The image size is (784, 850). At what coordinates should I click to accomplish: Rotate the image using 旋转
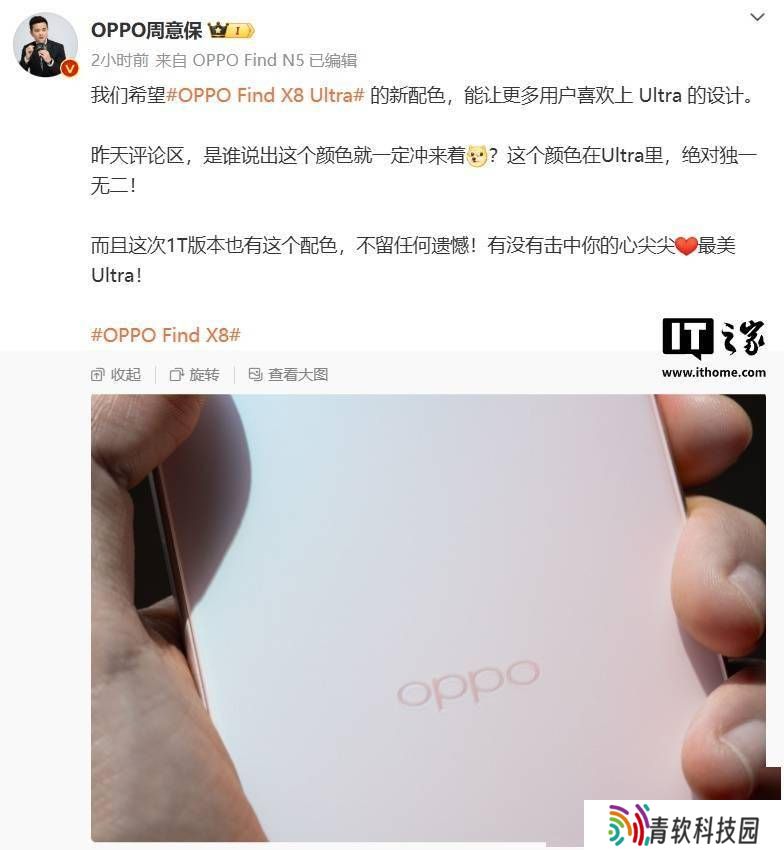tap(195, 375)
